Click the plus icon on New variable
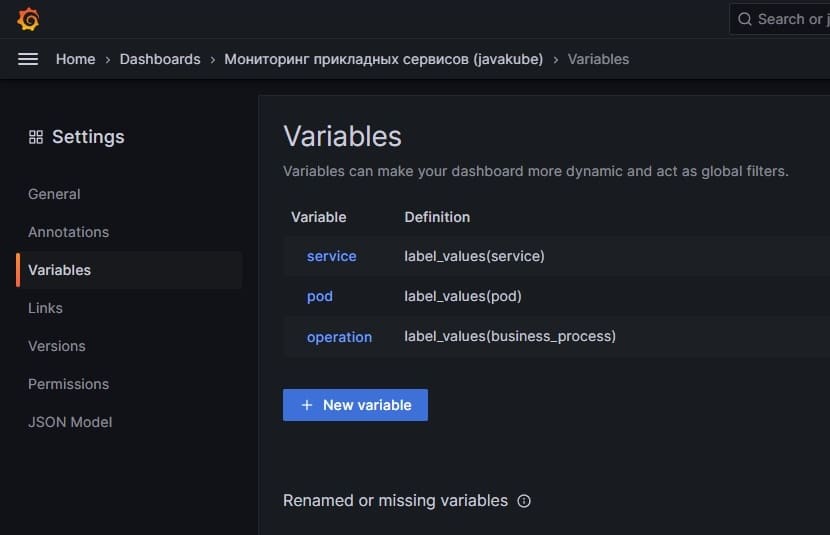 pyautogui.click(x=306, y=405)
